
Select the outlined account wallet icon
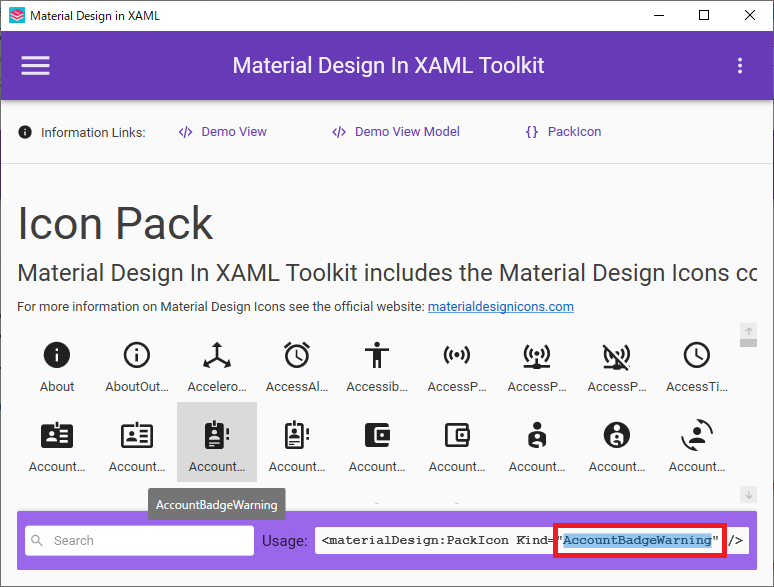click(457, 435)
